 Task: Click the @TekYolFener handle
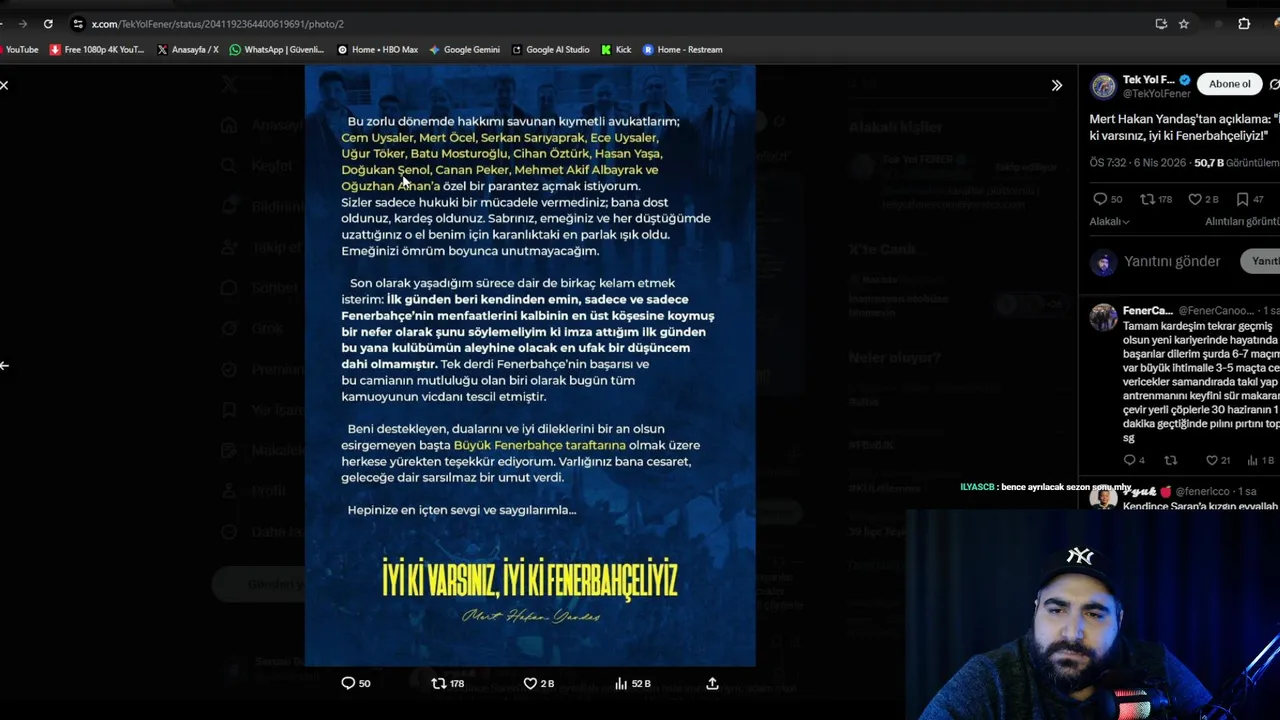pyautogui.click(x=1156, y=94)
